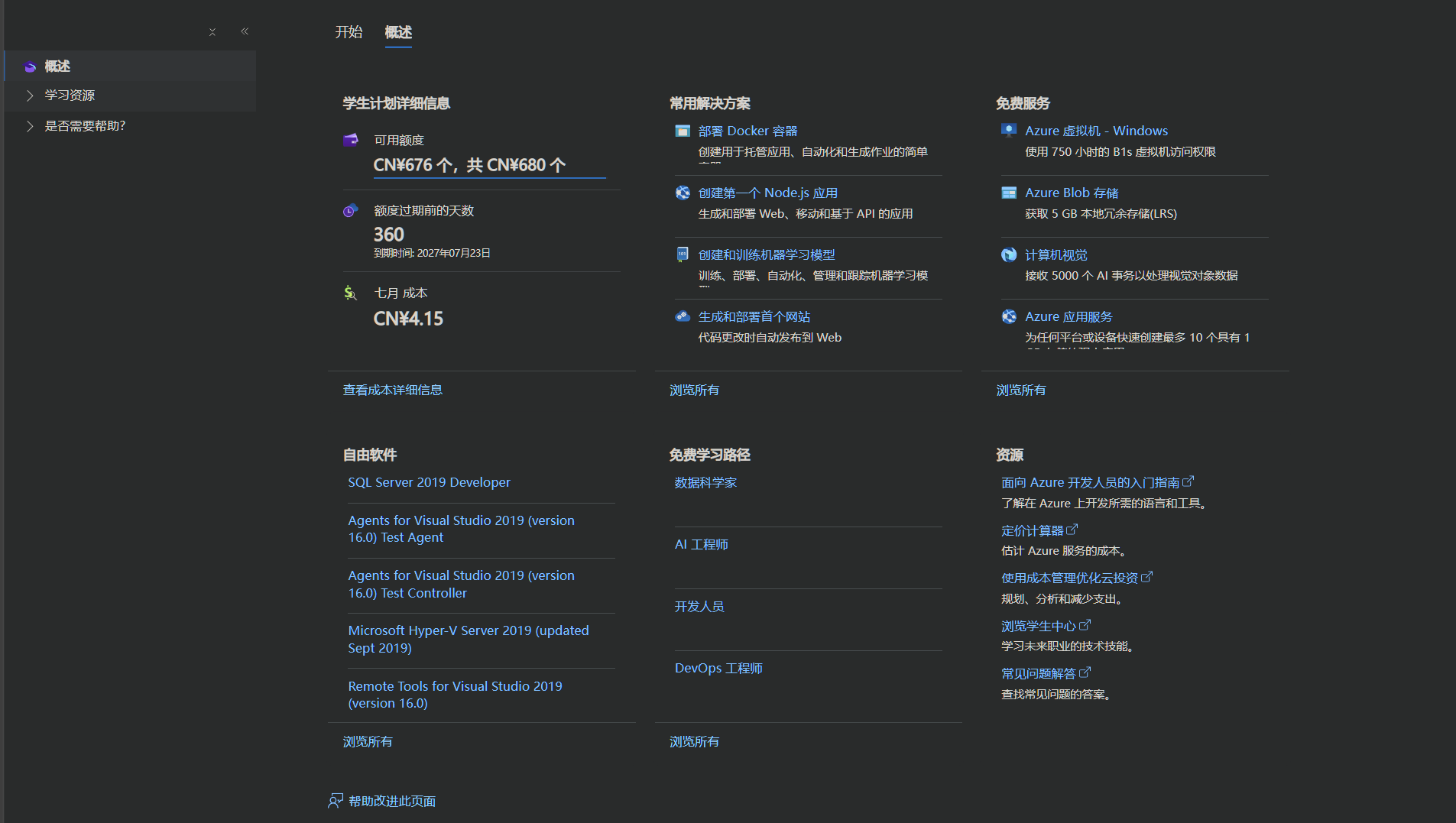Click 帮助改进此页面 feedback link

[x=392, y=801]
